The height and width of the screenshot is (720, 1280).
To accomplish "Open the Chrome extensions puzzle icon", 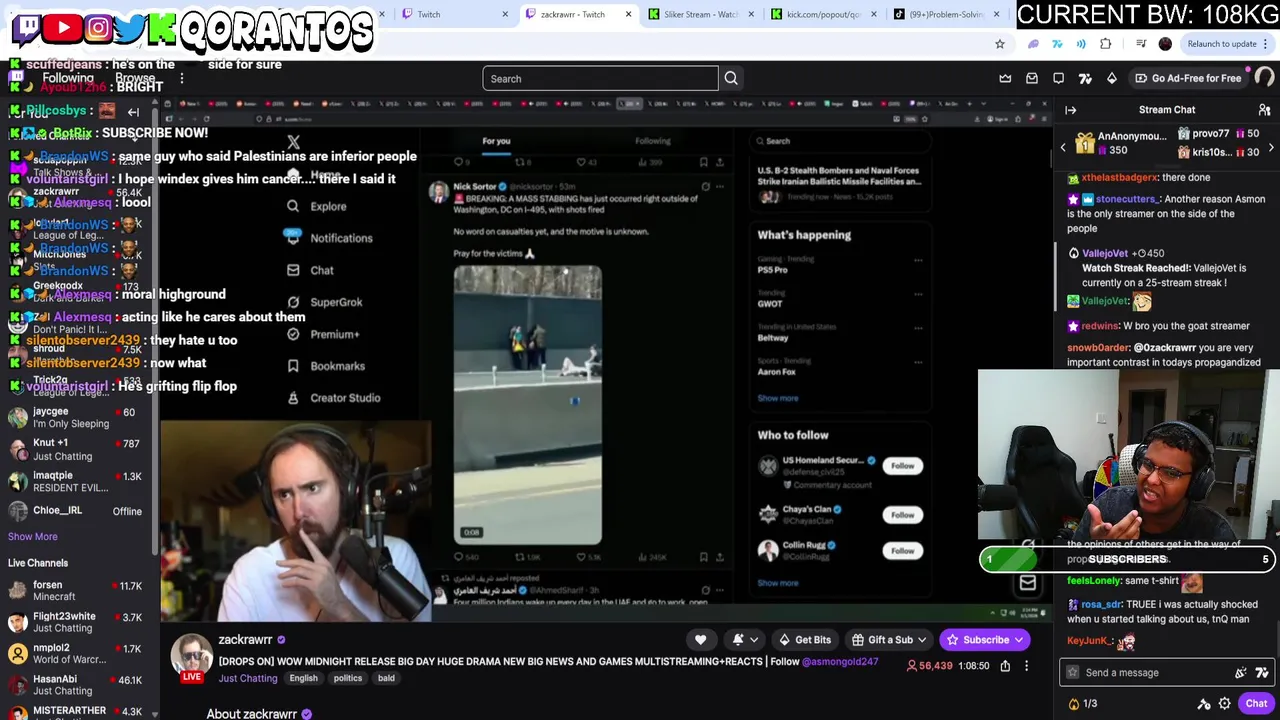I will pos(1105,44).
